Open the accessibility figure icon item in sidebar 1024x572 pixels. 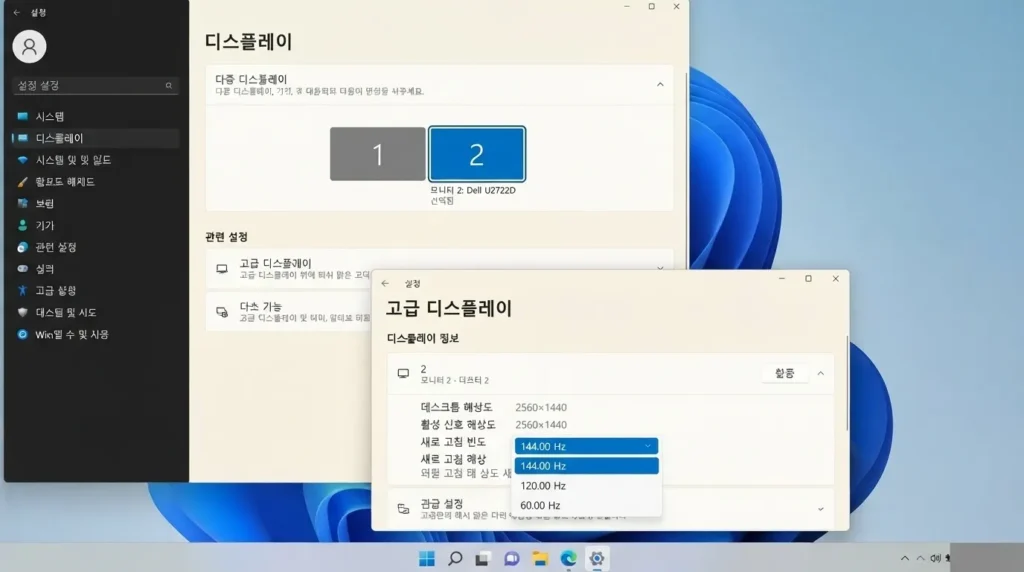95,291
